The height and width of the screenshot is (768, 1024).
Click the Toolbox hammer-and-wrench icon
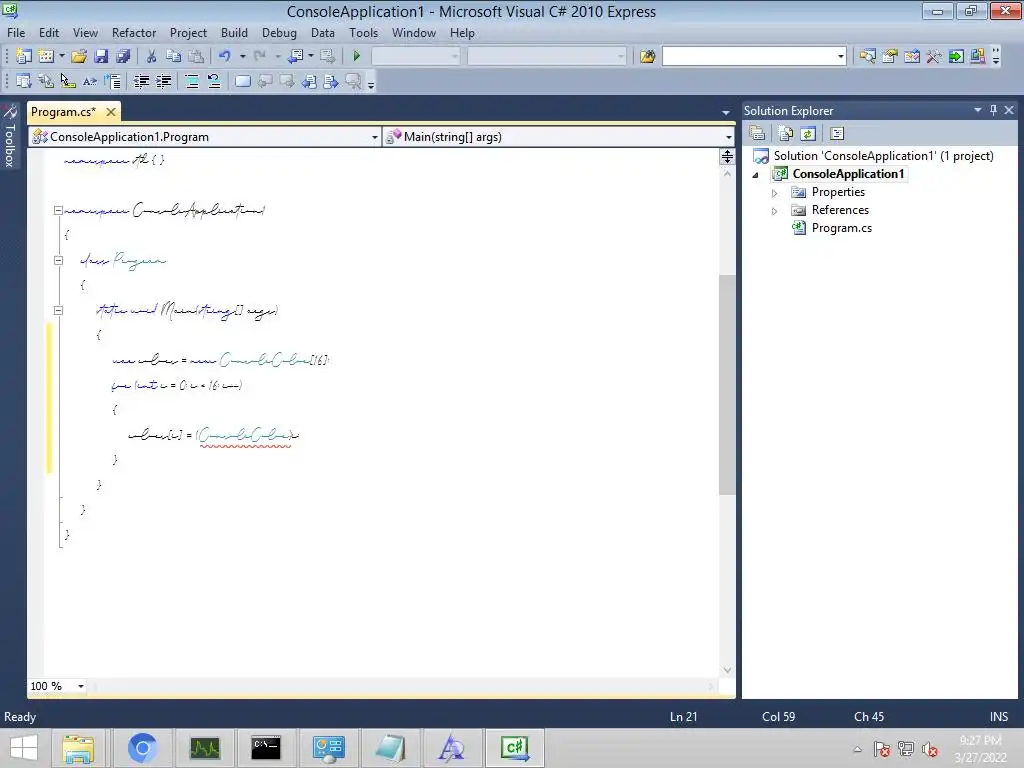pos(934,56)
